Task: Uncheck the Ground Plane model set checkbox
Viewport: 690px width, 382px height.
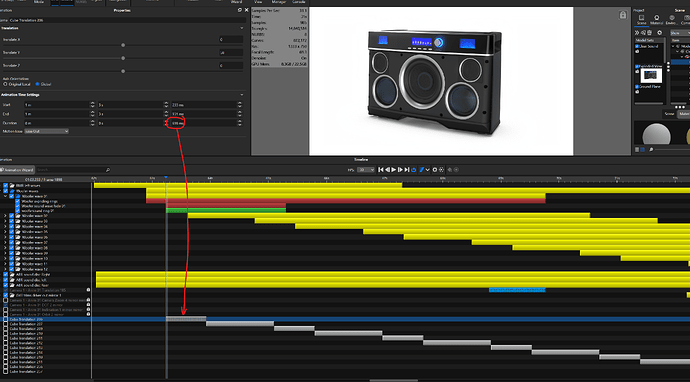Action: pos(637,87)
